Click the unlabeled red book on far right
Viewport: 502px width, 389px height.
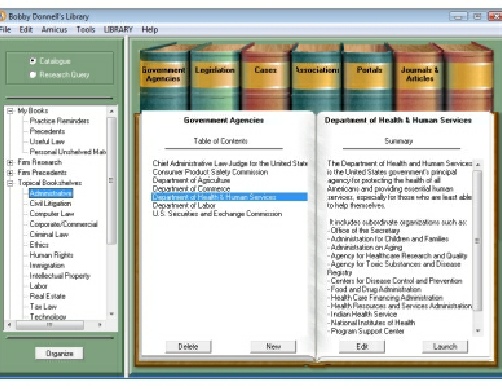pyautogui.click(x=468, y=77)
